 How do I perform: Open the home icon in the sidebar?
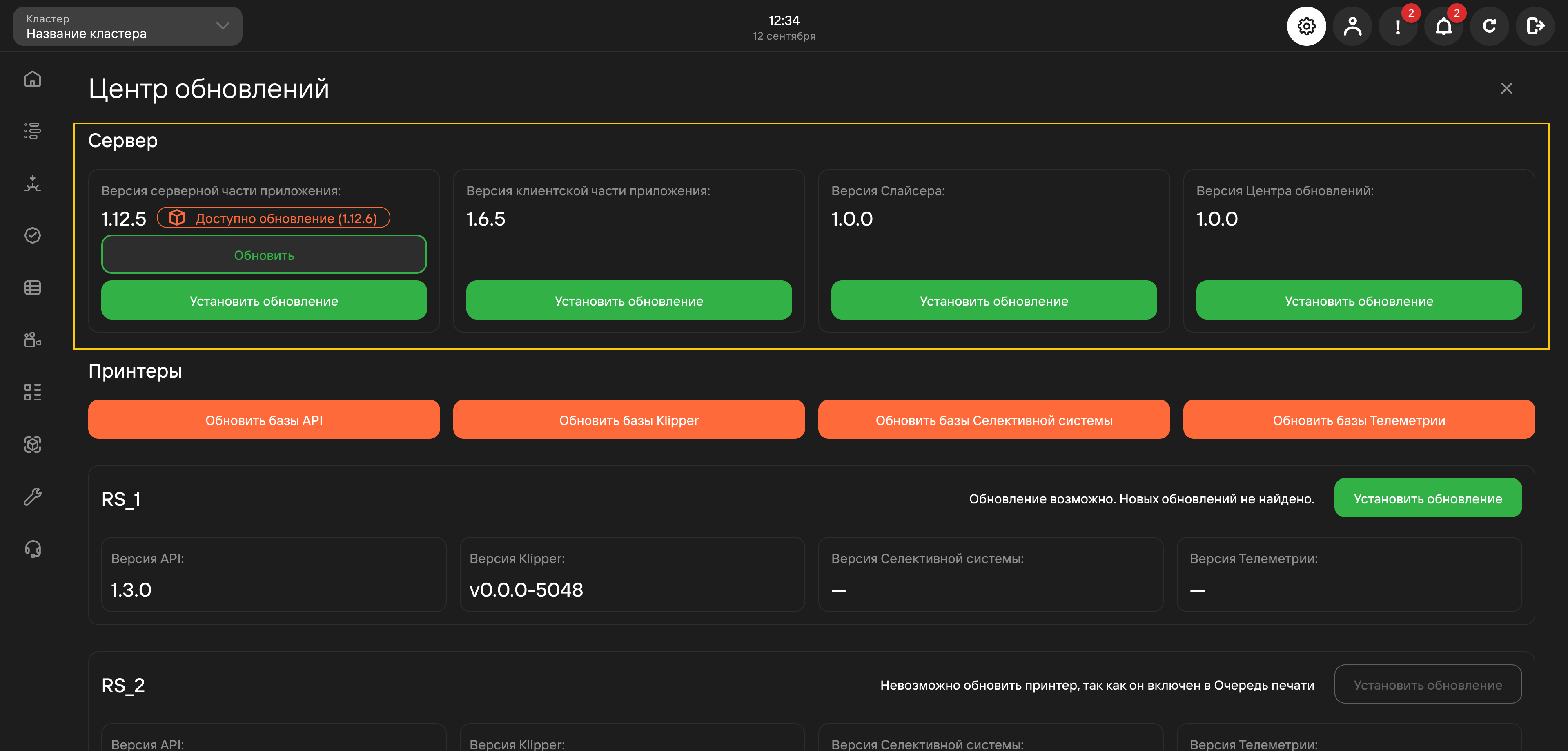pyautogui.click(x=33, y=79)
